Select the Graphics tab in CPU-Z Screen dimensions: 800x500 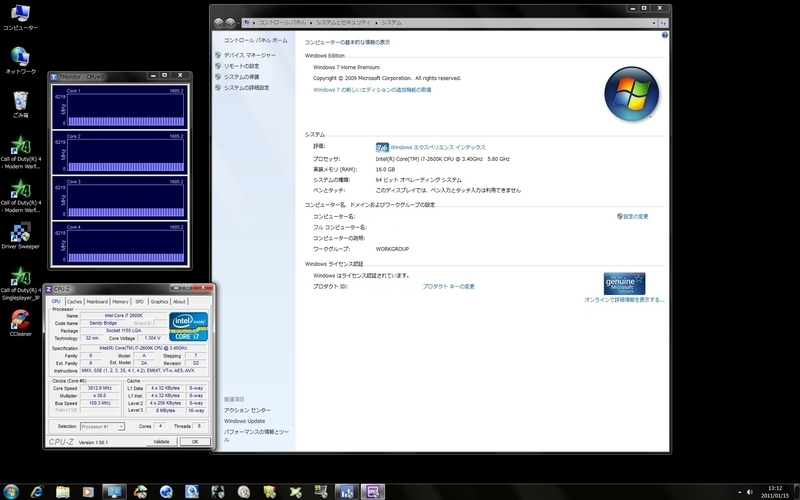(159, 302)
